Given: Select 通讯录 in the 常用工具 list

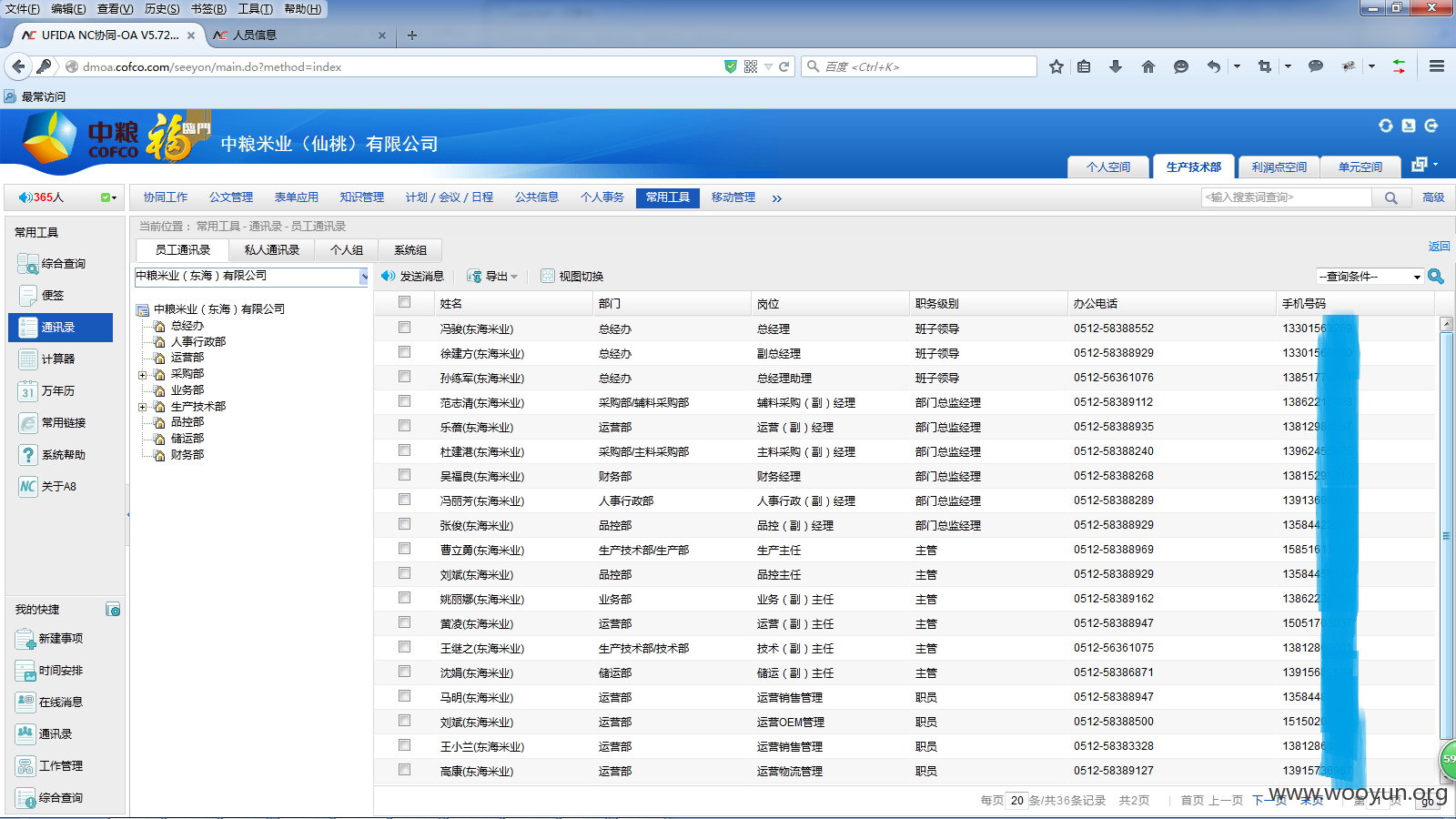Looking at the screenshot, I should 60,328.
